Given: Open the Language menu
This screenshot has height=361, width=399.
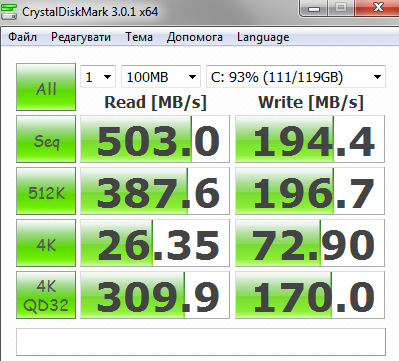Looking at the screenshot, I should point(263,37).
